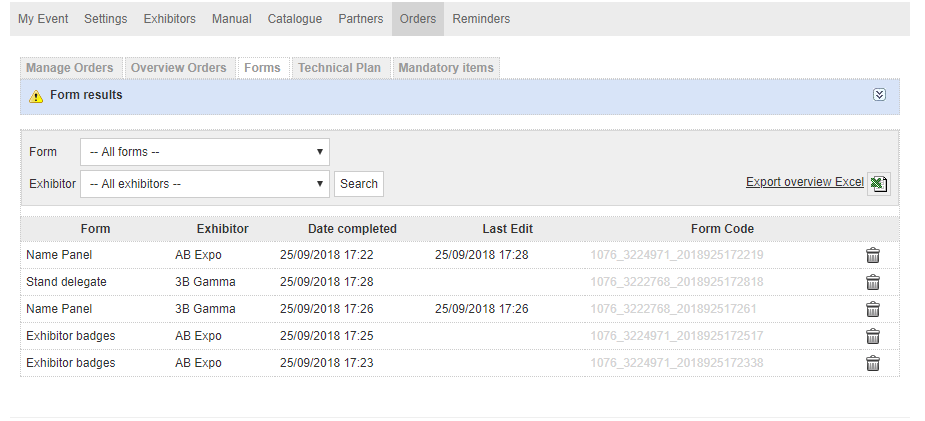
Task: Expand the Form results panel chevron
Action: click(x=879, y=95)
